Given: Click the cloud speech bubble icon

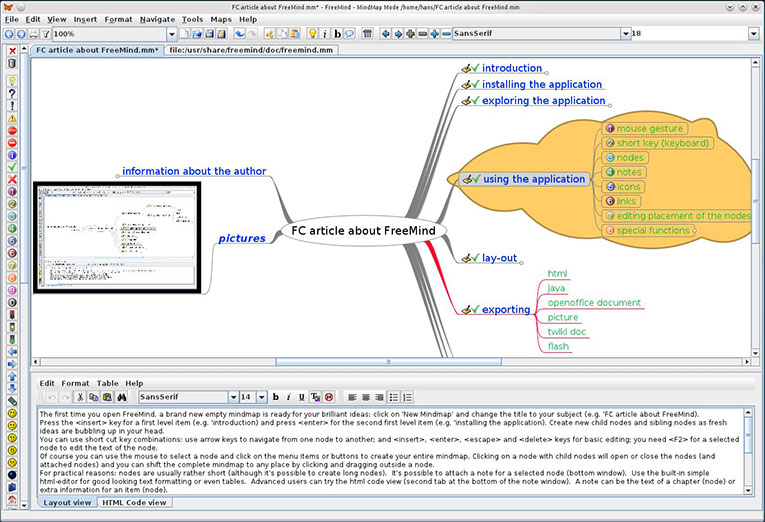Looking at the screenshot, I should point(349,34).
